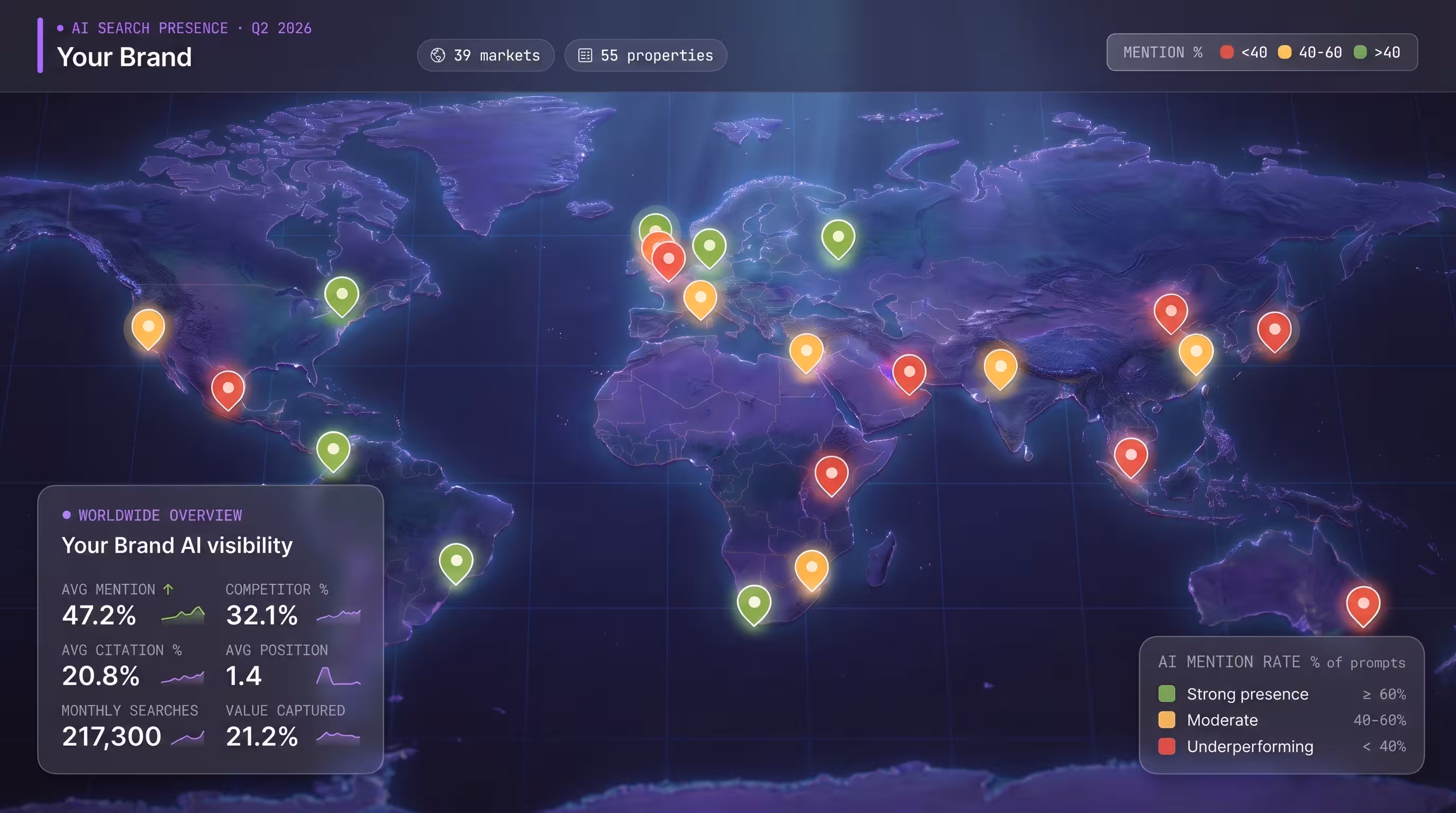Screen dimensions: 1456x813
Task: Select the green pin over the Netherlands
Action: [709, 248]
